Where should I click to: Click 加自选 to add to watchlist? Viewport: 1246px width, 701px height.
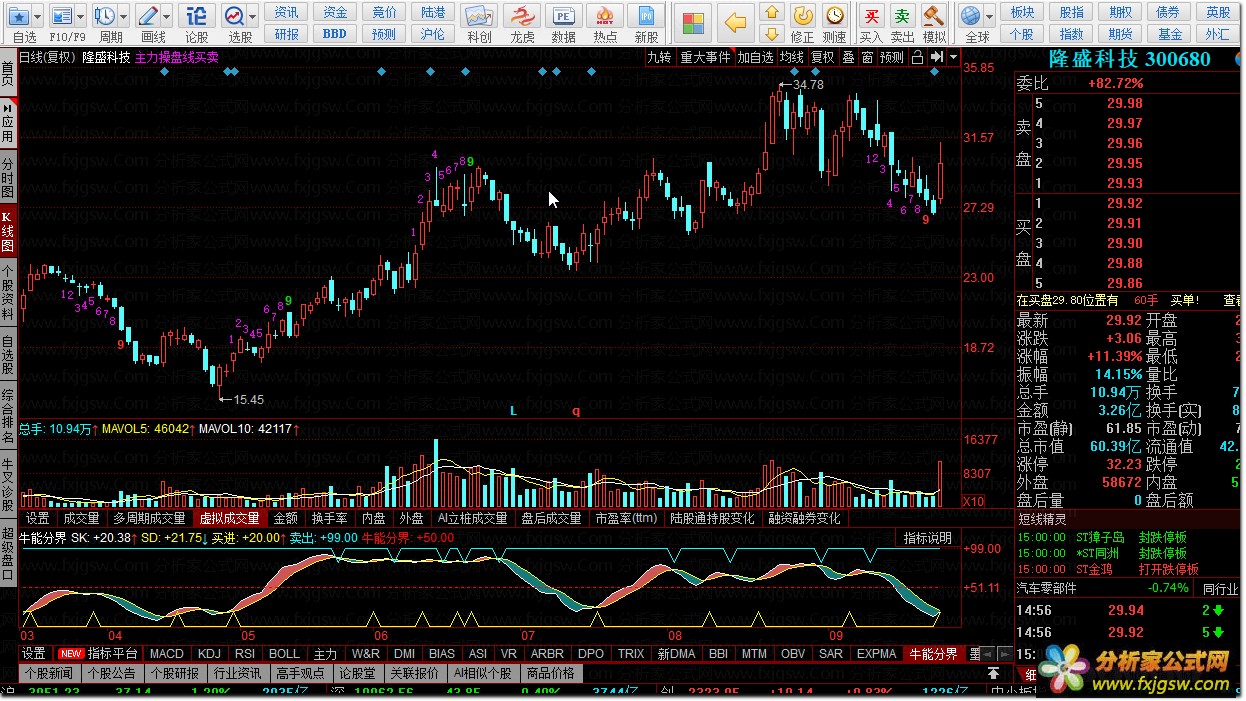[x=756, y=57]
